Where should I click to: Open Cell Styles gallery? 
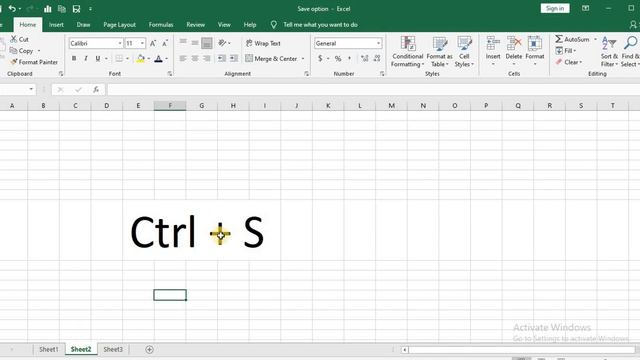(464, 52)
